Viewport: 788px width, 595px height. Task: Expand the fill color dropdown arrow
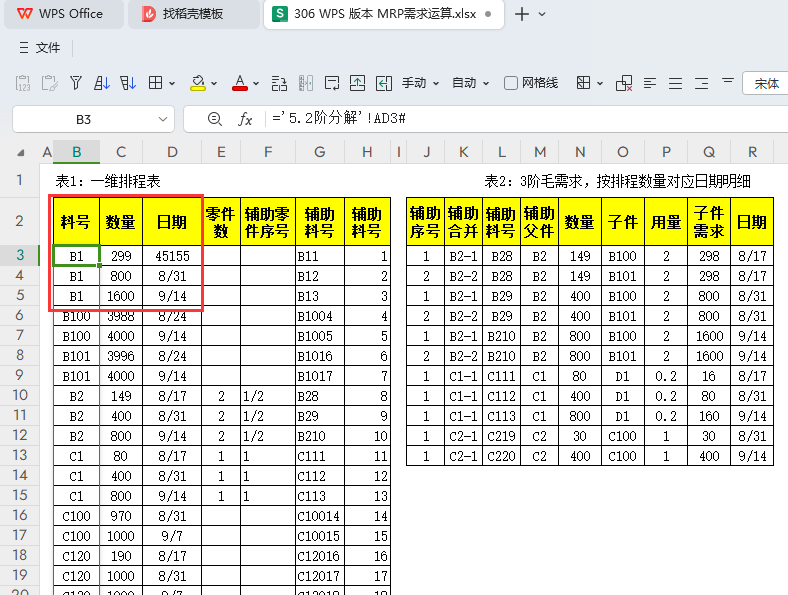214,83
